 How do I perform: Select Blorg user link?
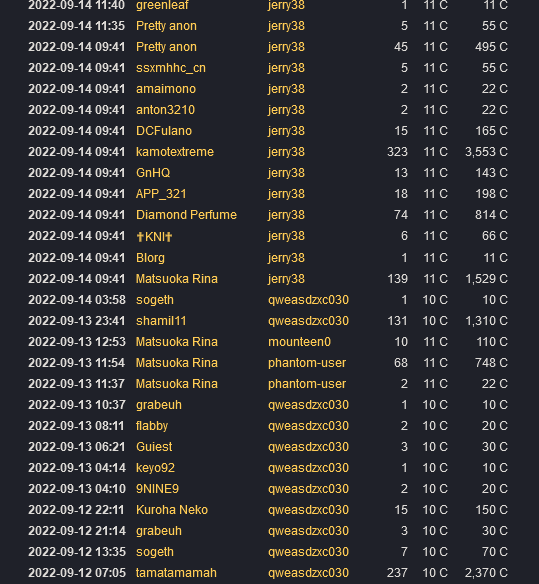coord(150,258)
